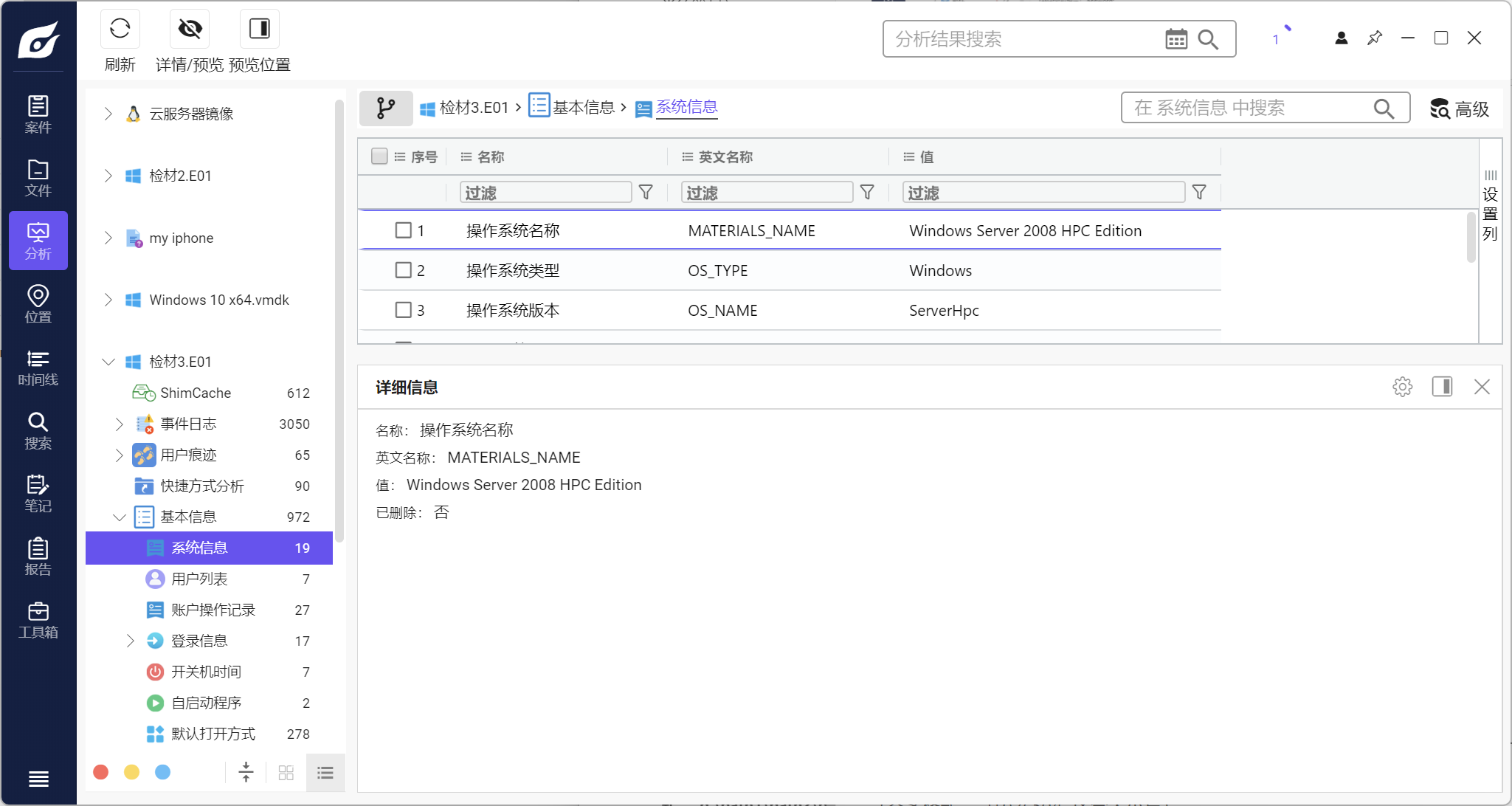Image resolution: width=1512 pixels, height=806 pixels.
Task: Expand the 检材2.E01 tree node
Action: (108, 176)
